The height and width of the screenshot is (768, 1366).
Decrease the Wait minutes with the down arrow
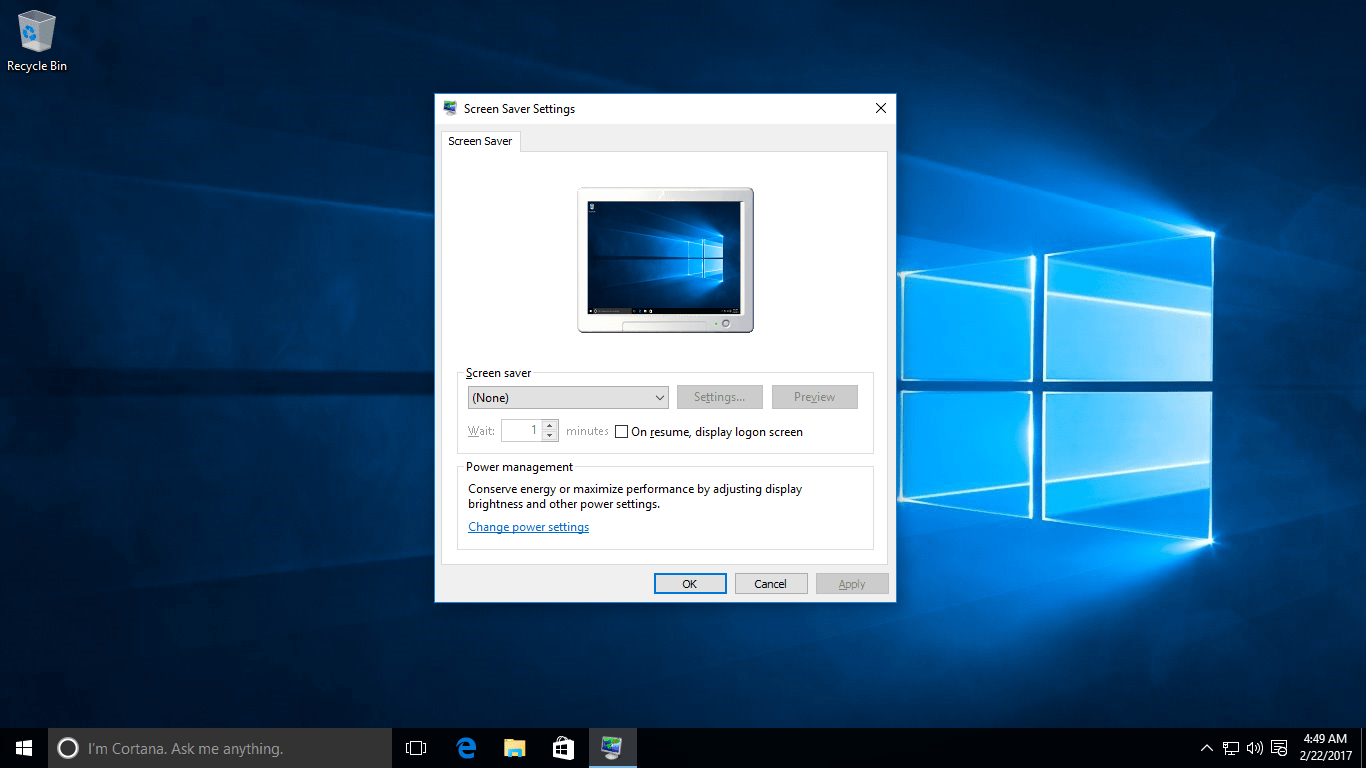(x=550, y=436)
